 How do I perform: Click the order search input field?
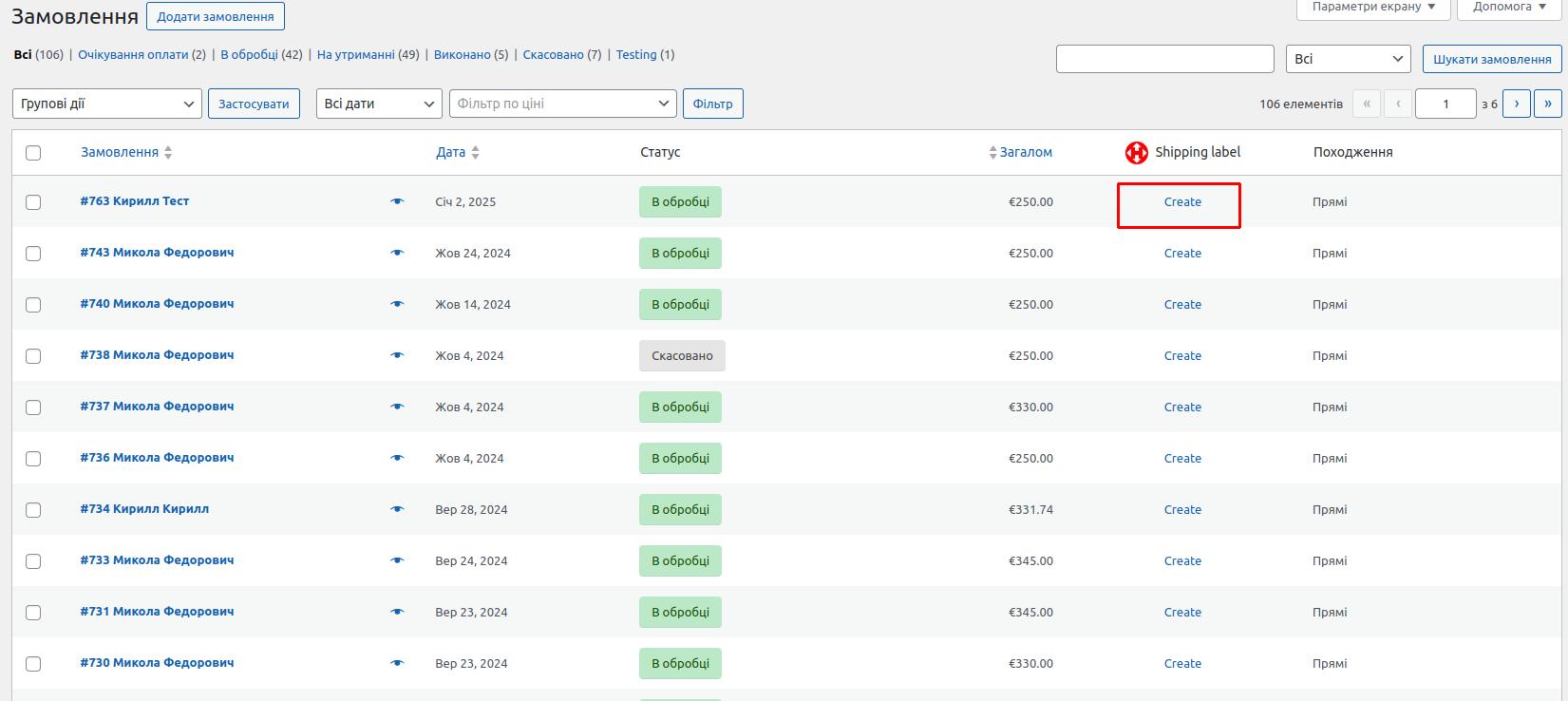pyautogui.click(x=1164, y=59)
